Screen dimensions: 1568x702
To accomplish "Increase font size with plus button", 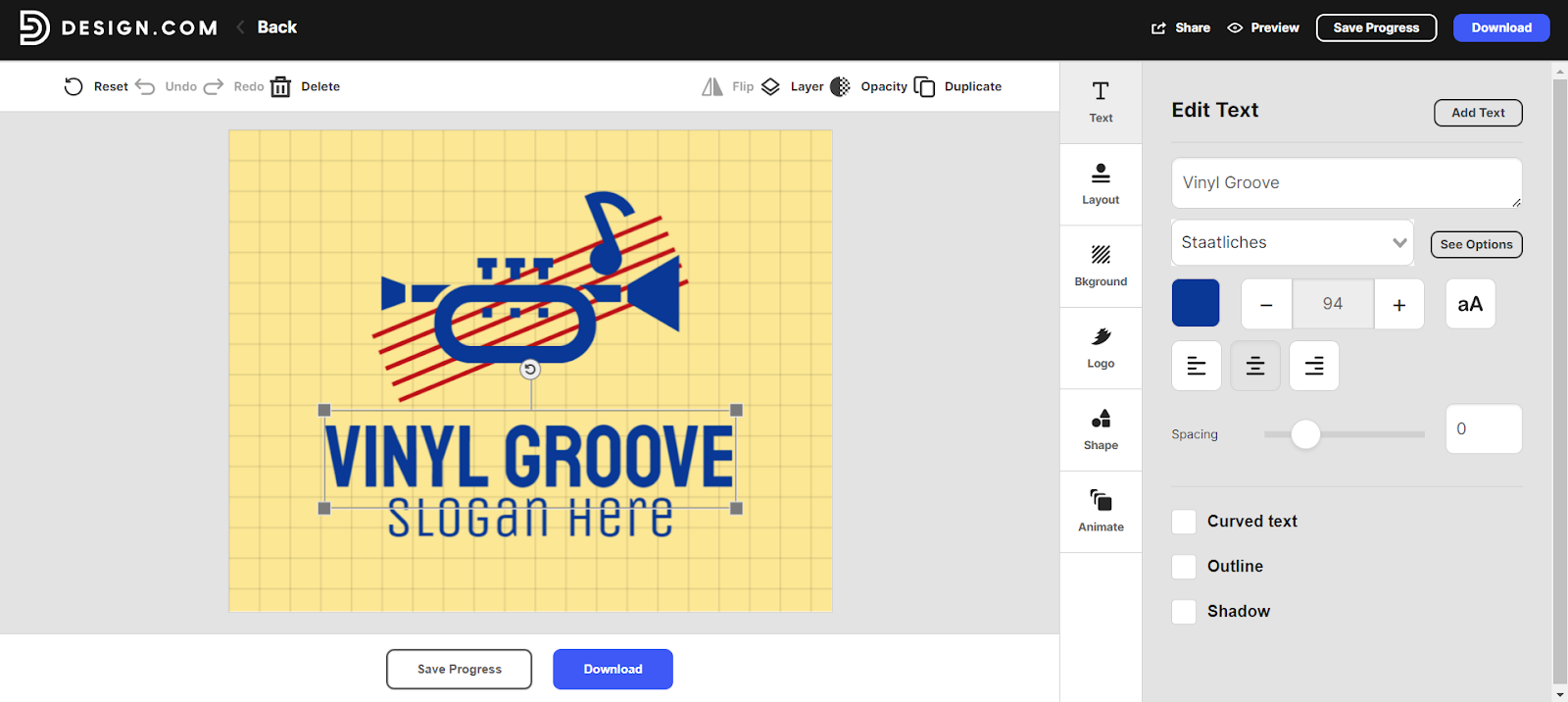I will click(x=1399, y=304).
